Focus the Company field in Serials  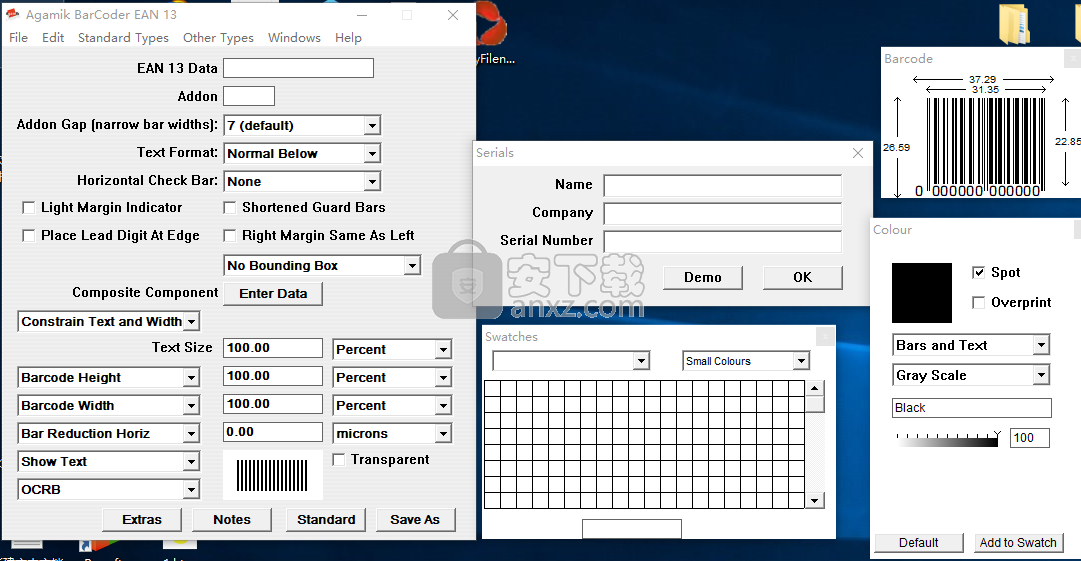pos(723,213)
